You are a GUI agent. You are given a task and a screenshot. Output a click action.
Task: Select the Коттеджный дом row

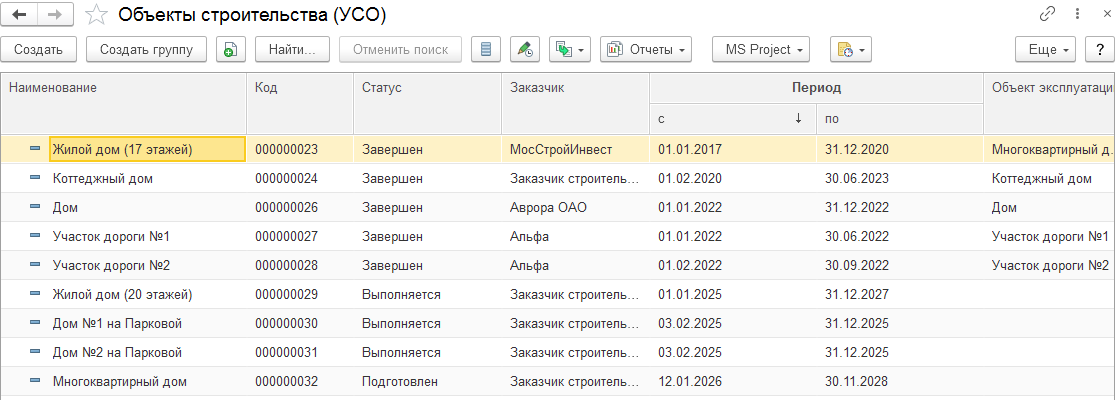tap(103, 179)
